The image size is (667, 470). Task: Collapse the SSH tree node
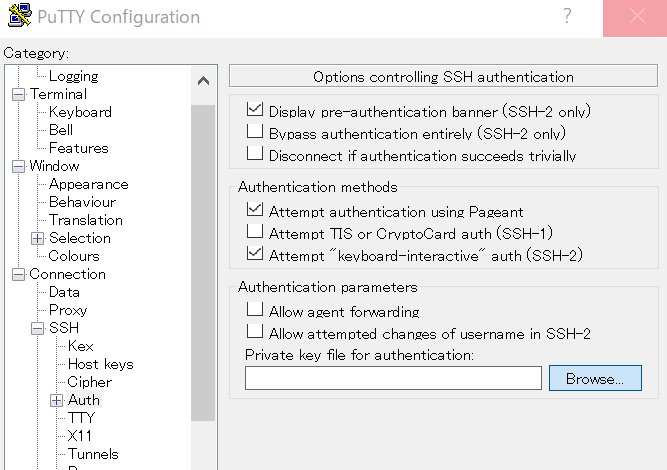point(38,328)
